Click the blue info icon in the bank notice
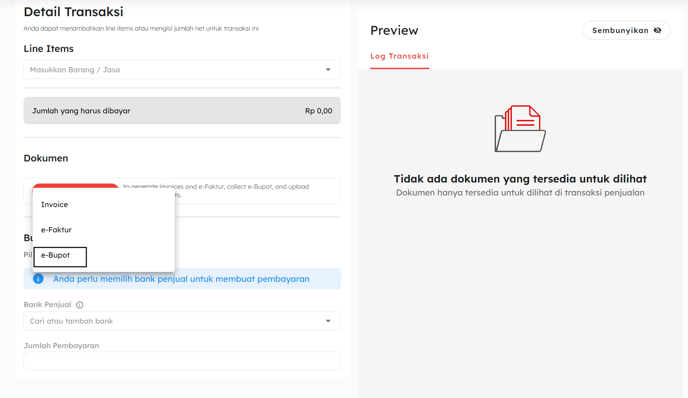The height and width of the screenshot is (398, 688). 38,279
